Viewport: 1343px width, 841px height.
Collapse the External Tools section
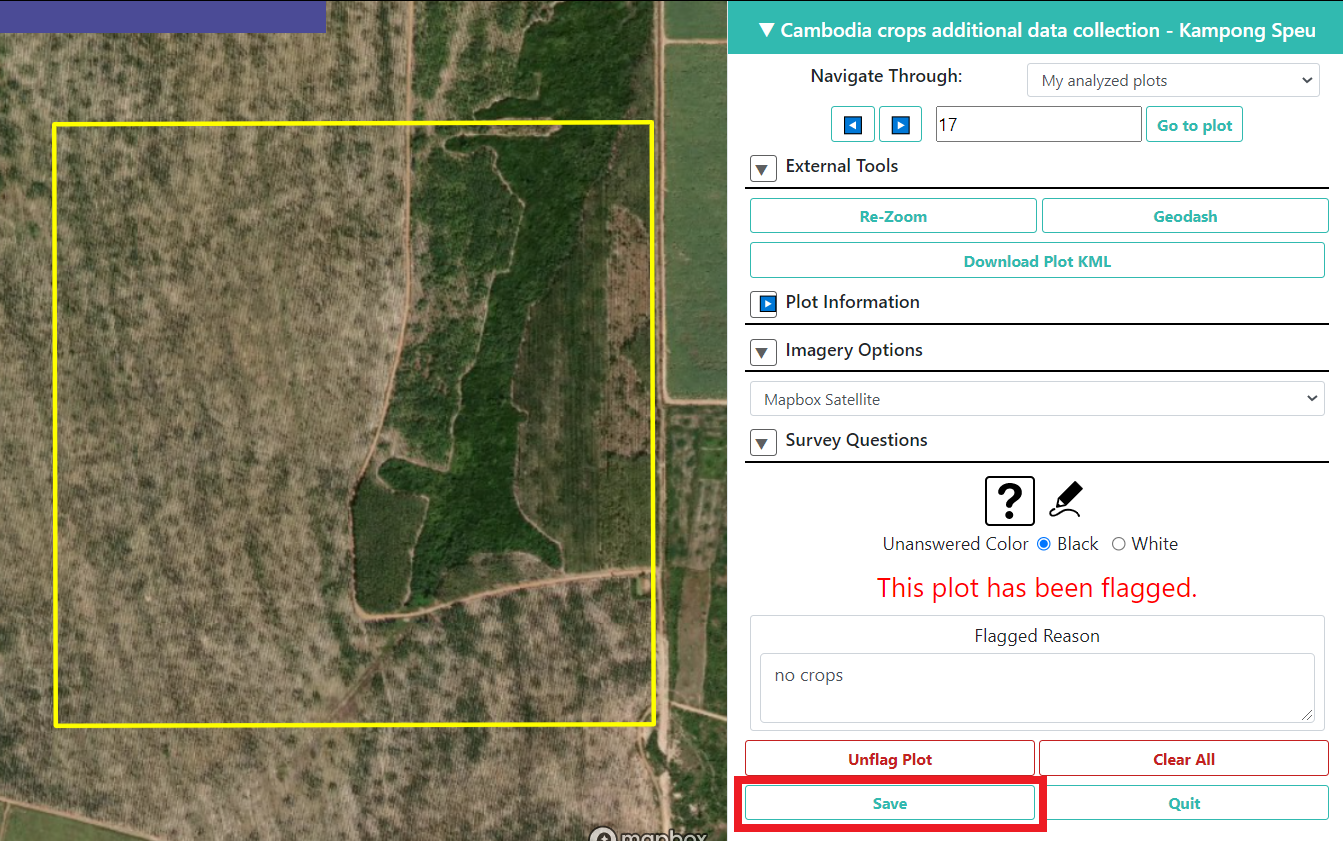pos(763,168)
